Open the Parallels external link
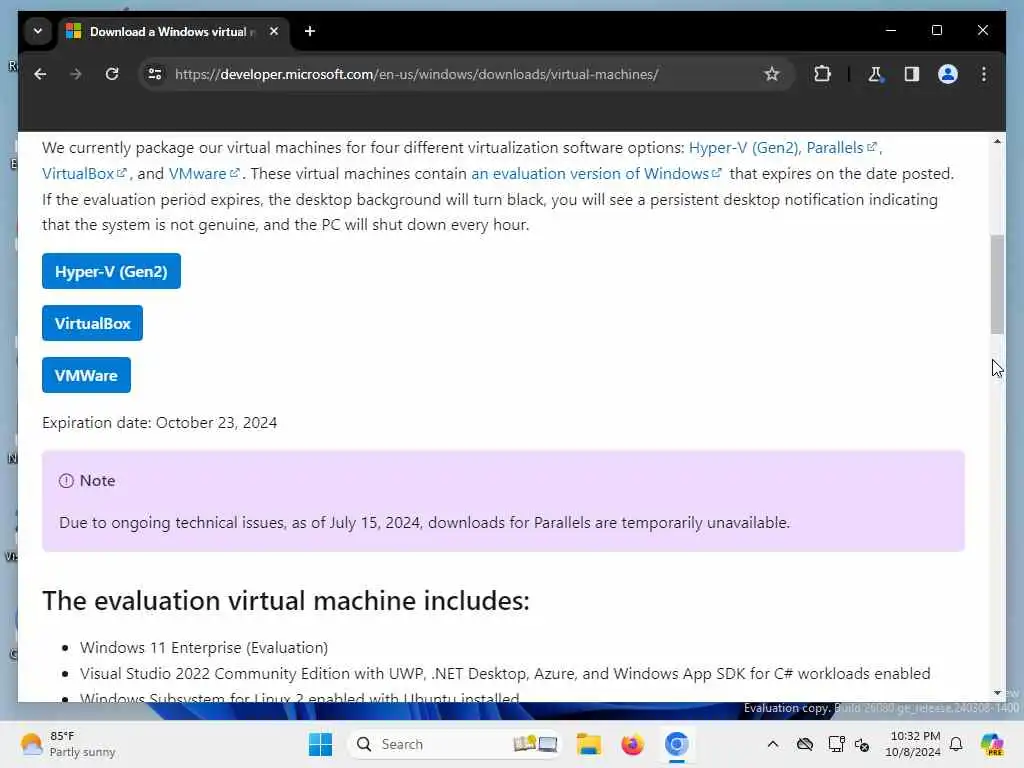The width and height of the screenshot is (1024, 768). [841, 148]
